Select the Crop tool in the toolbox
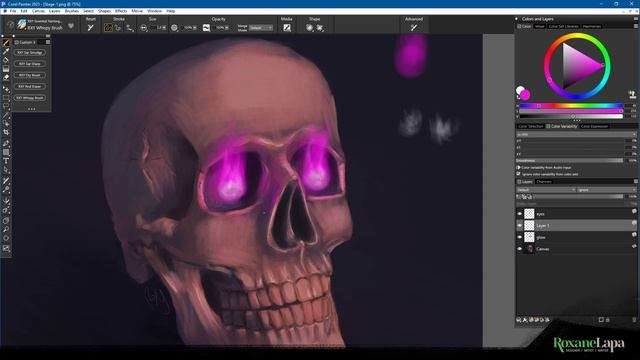This screenshot has height=360, width=640. click(x=6, y=132)
